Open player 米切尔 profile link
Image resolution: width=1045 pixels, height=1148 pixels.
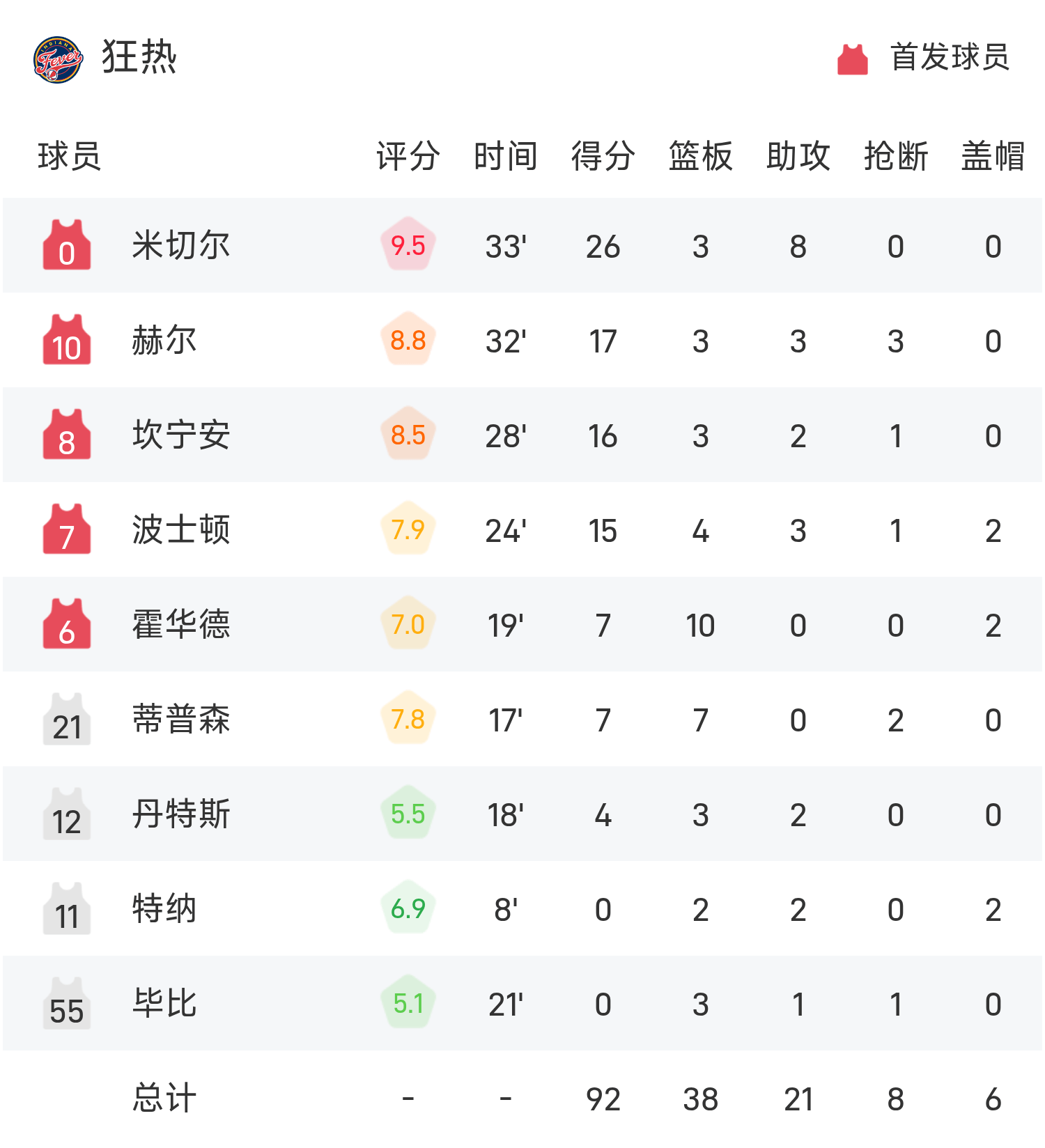(x=181, y=245)
